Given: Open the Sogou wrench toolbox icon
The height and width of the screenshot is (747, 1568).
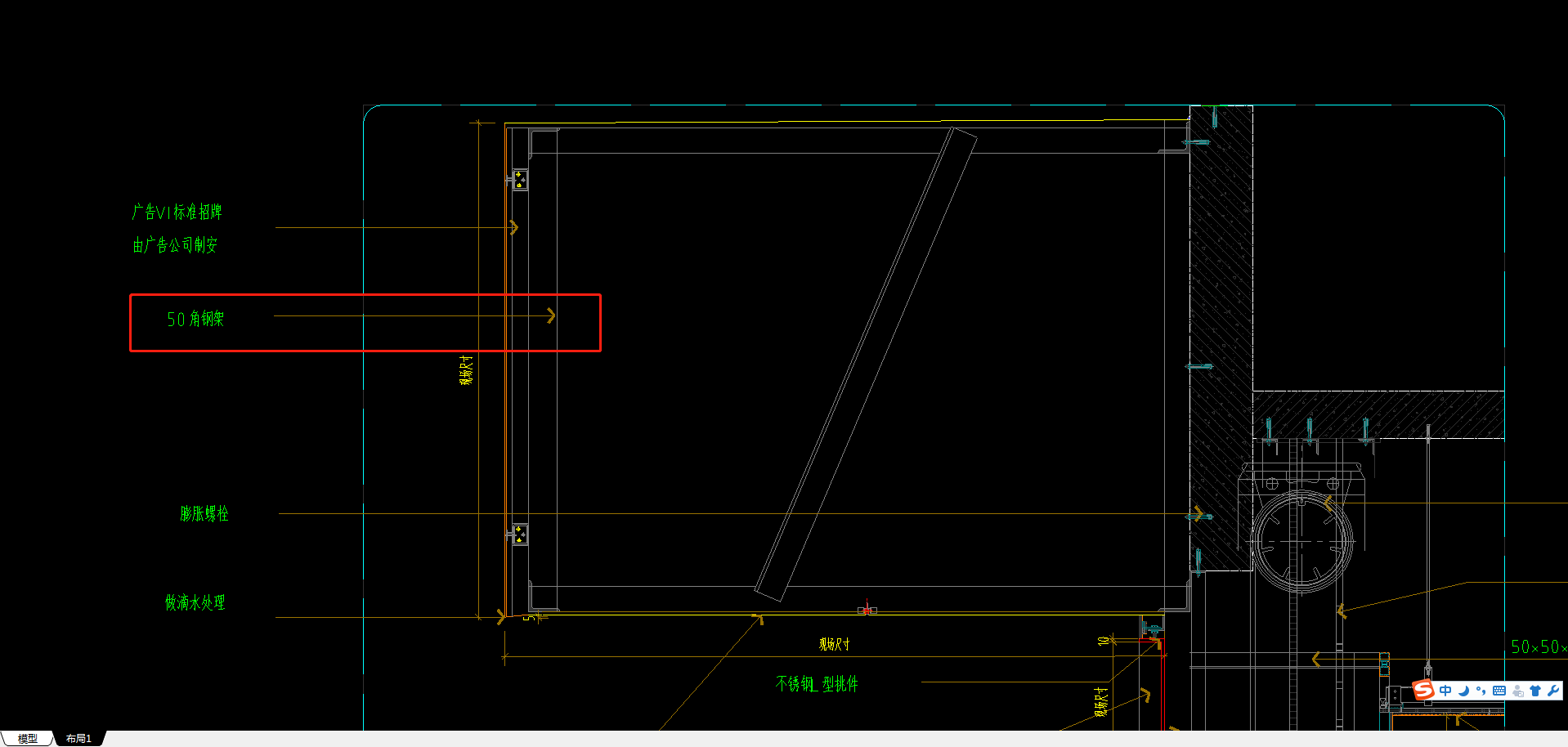Looking at the screenshot, I should 1552,691.
